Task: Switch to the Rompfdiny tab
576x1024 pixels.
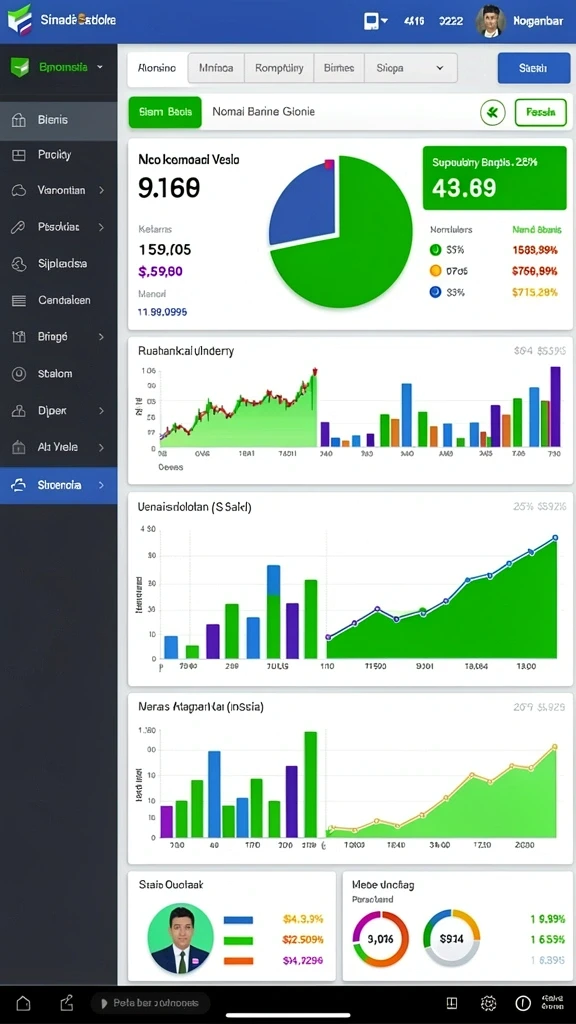Action: [279, 68]
